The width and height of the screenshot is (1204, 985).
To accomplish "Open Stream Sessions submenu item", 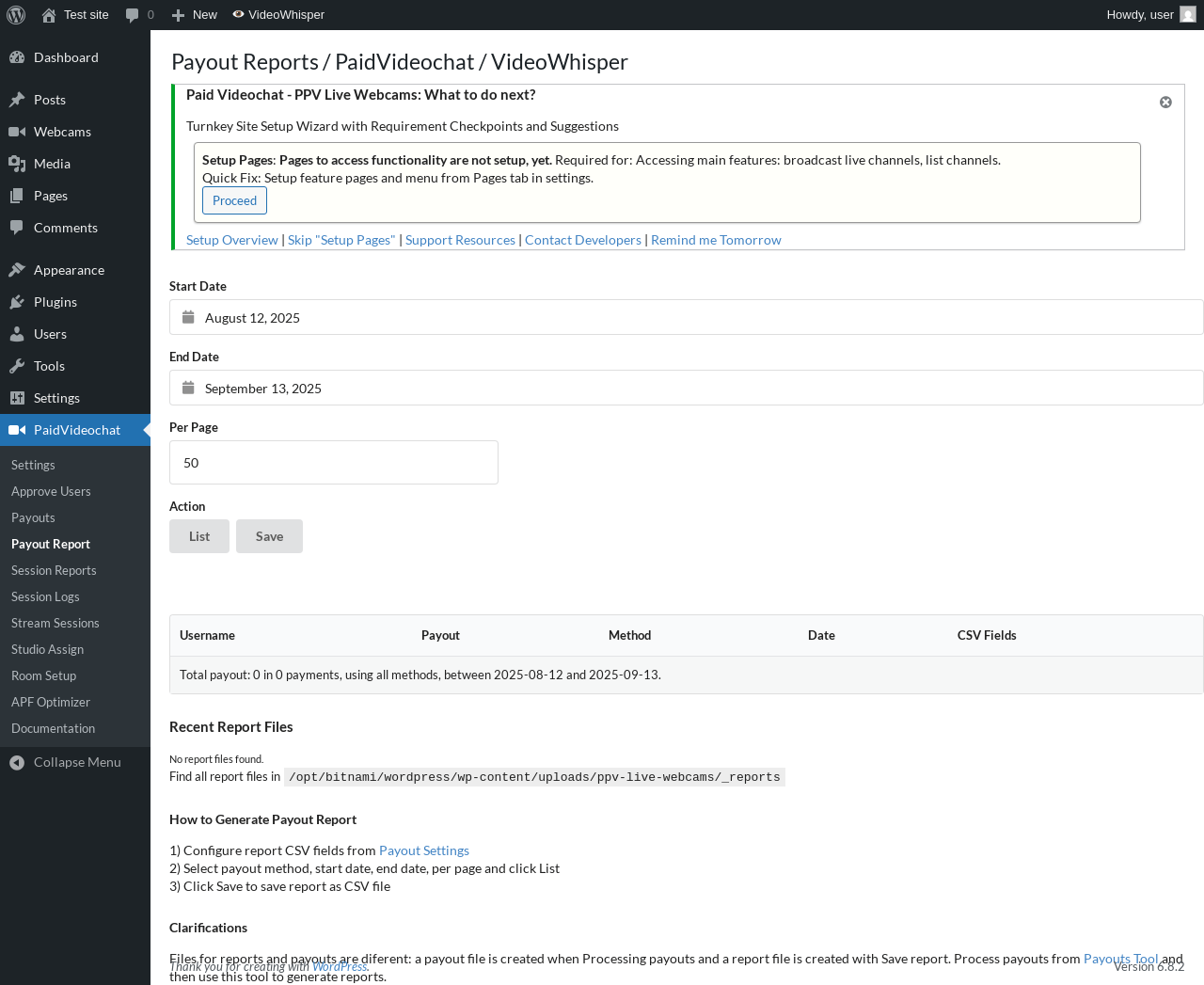I will 55,623.
